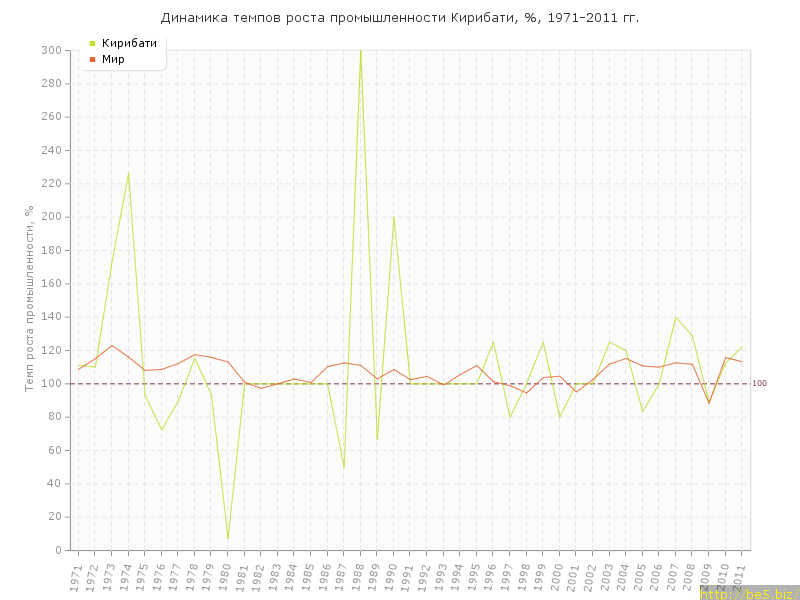Screen dimensions: 800x600
Task: Toggle the Кирибати series legend label
Action: [129, 43]
